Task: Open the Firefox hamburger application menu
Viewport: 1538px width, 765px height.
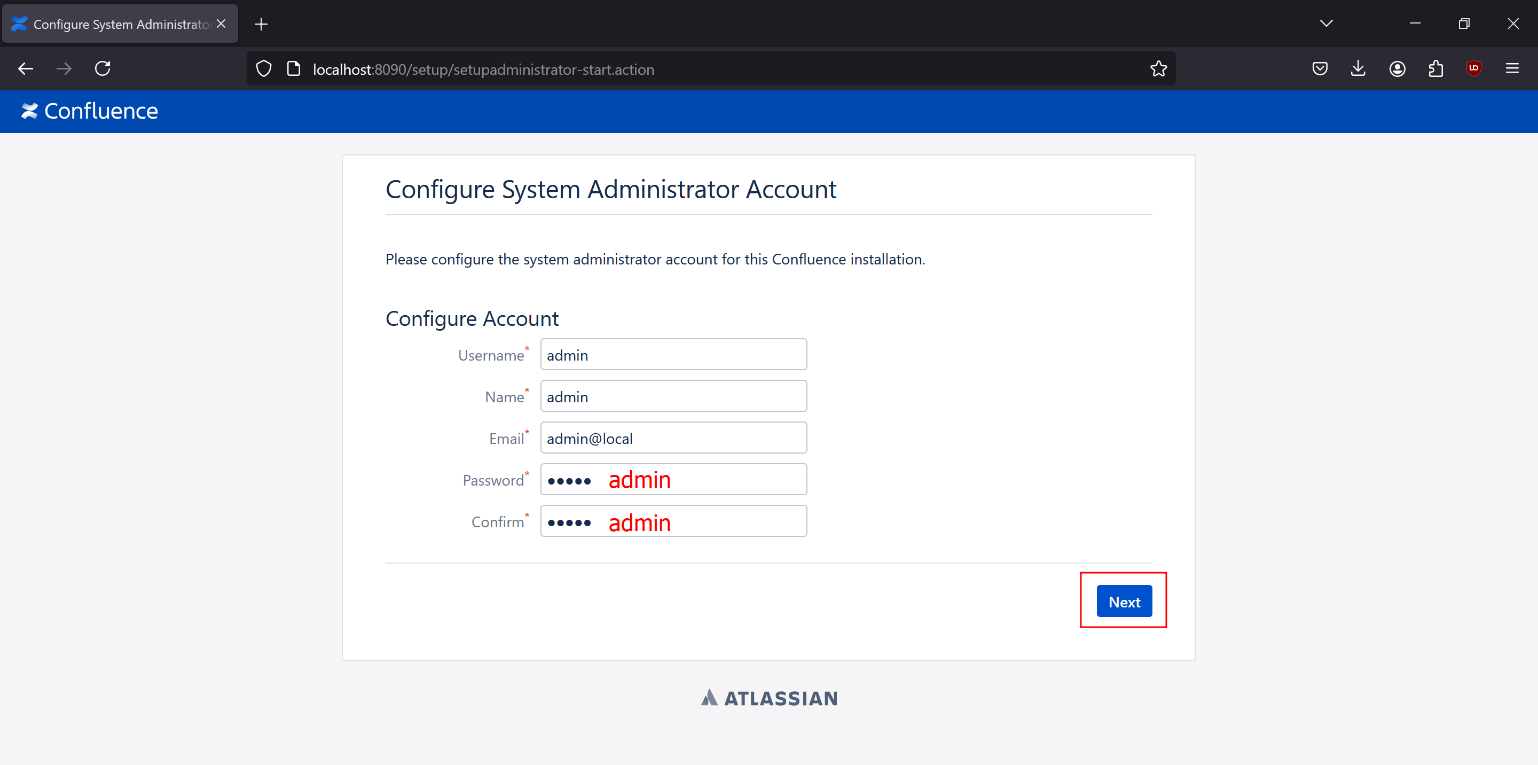Action: [x=1512, y=69]
